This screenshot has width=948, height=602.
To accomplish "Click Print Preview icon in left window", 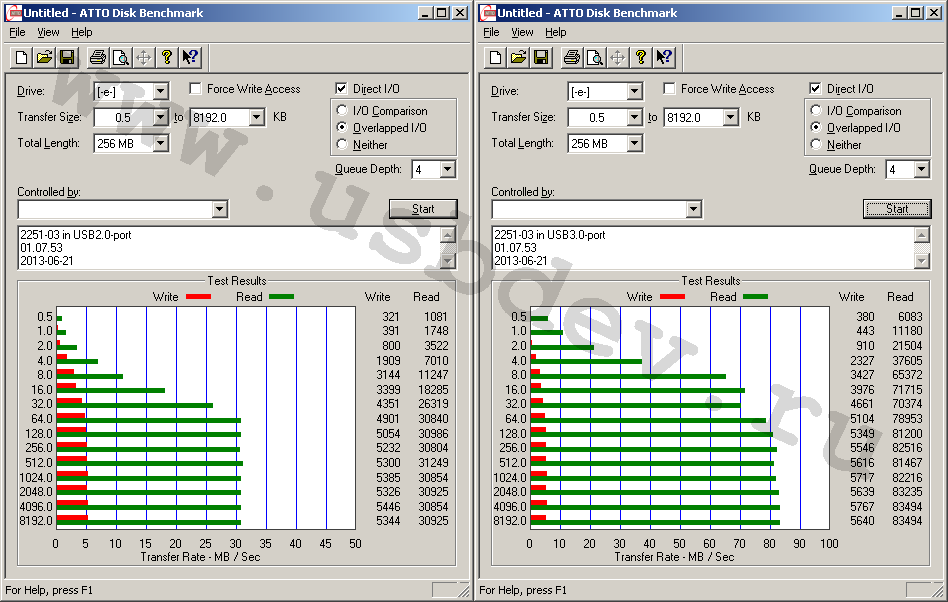I will [x=121, y=57].
